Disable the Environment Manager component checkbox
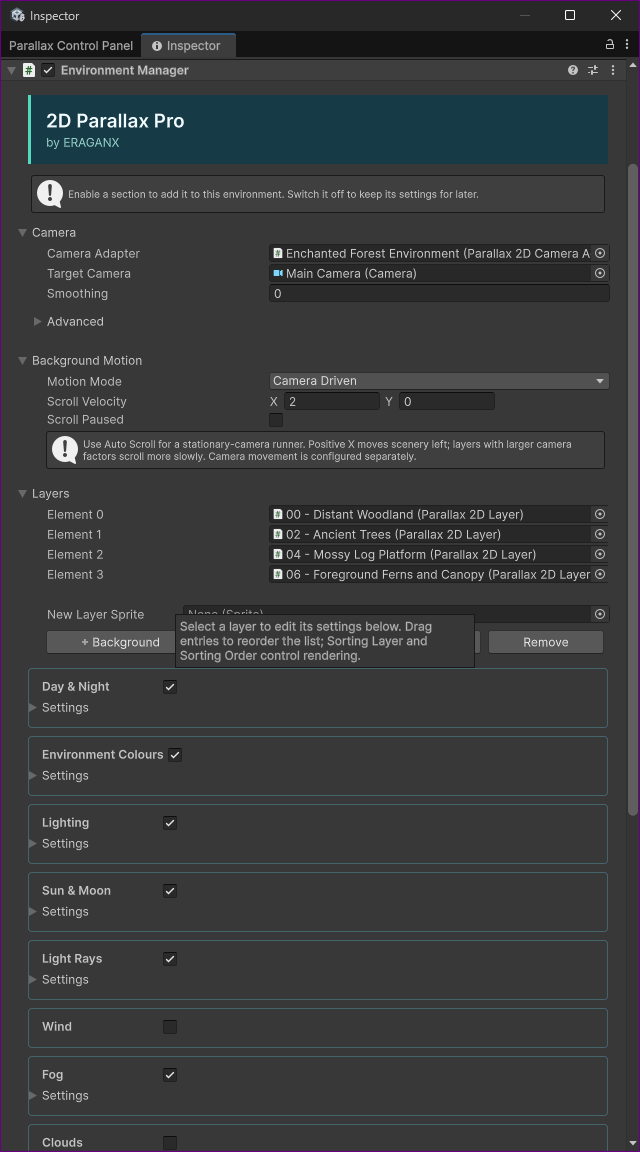Image resolution: width=640 pixels, height=1152 pixels. (x=48, y=71)
